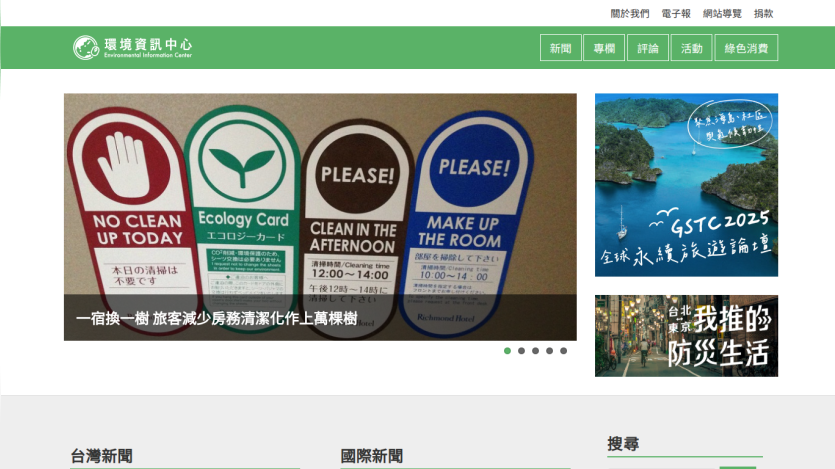835x469 pixels.
Task: Select the fourth carousel dot indicator
Action: 549,351
